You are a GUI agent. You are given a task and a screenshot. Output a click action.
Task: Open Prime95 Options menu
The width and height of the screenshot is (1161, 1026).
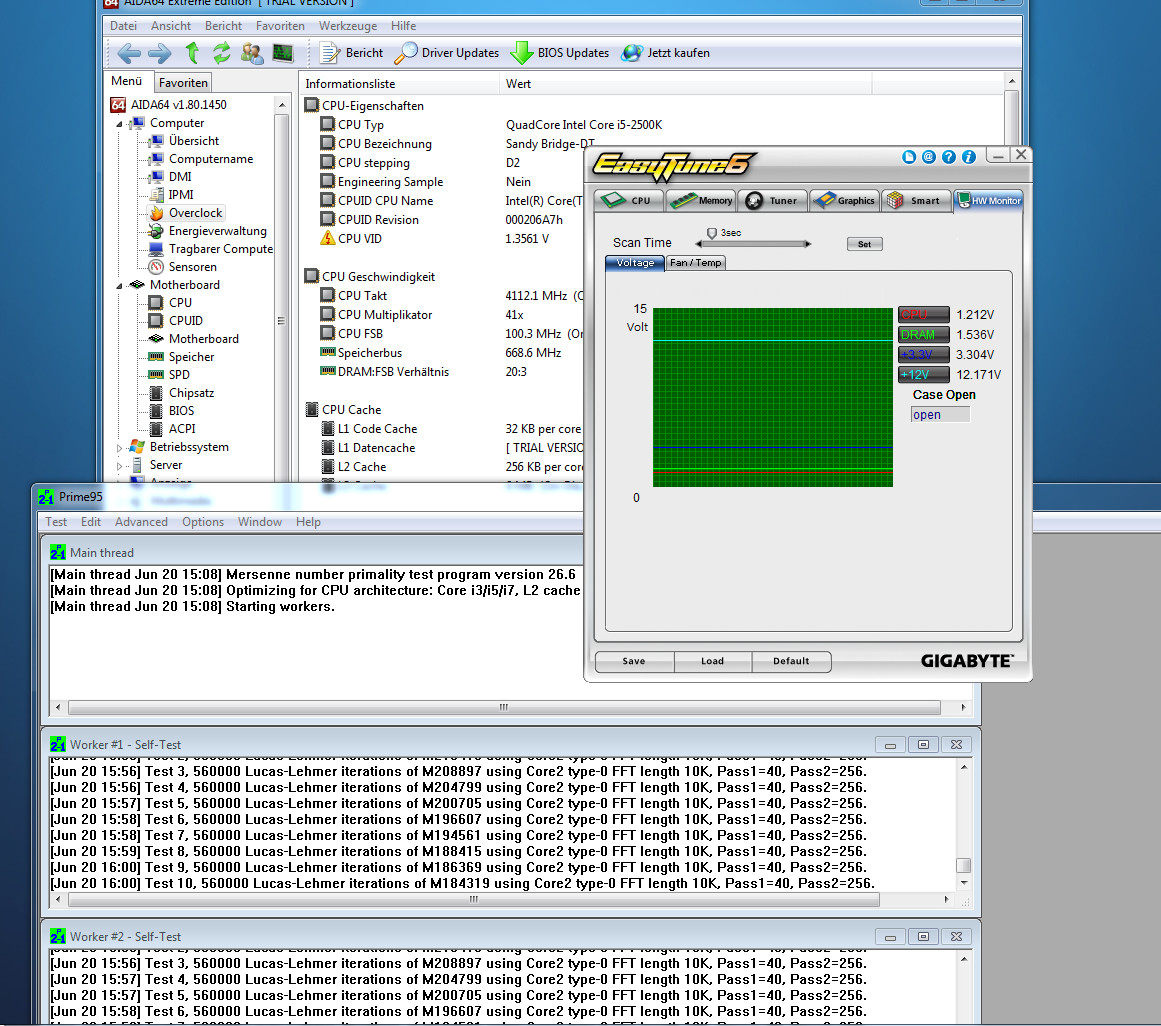click(202, 522)
